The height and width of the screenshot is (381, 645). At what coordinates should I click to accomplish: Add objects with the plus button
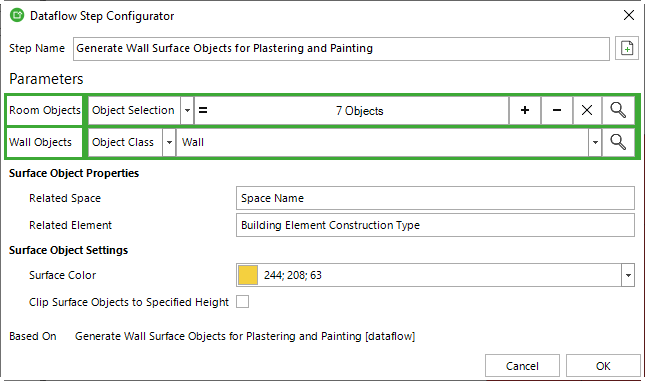(525, 110)
